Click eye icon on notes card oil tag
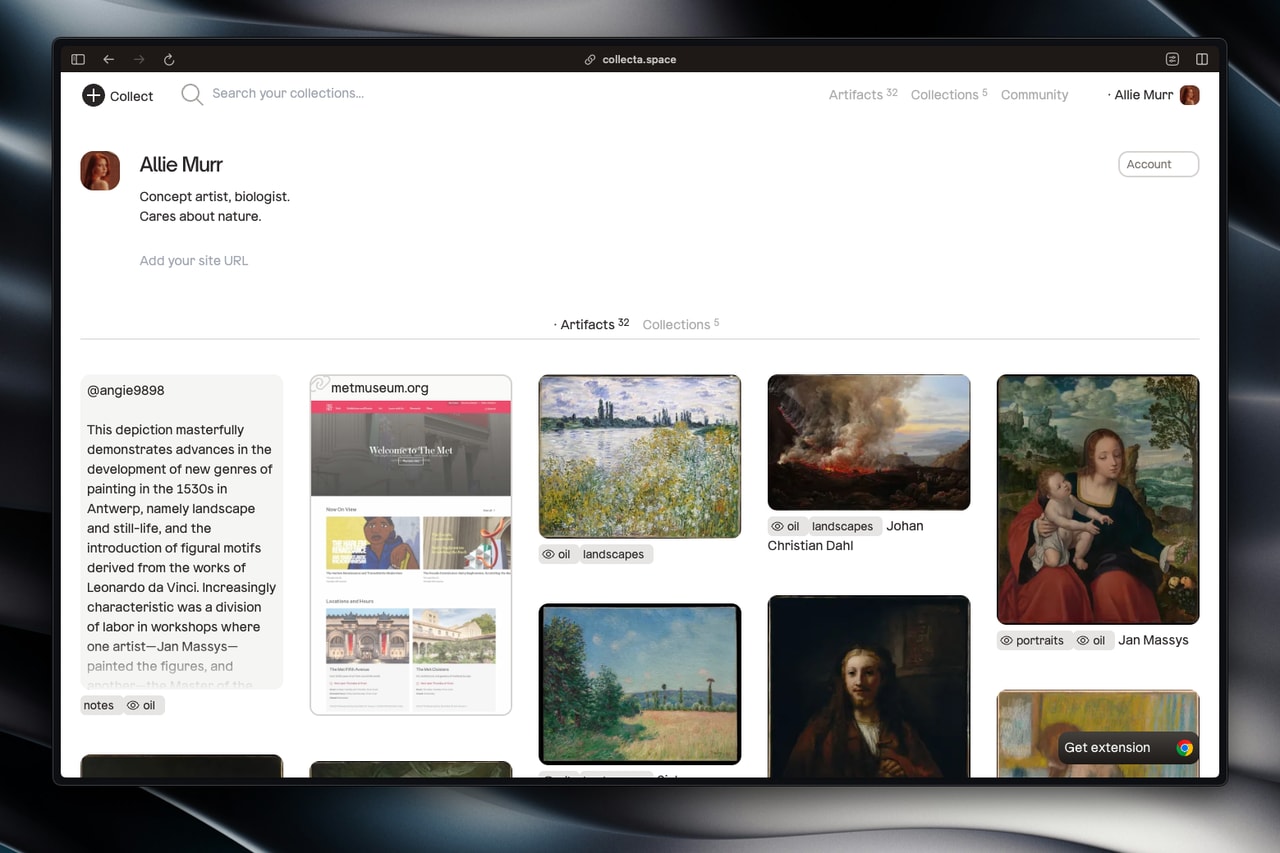1280x853 pixels. coord(133,706)
